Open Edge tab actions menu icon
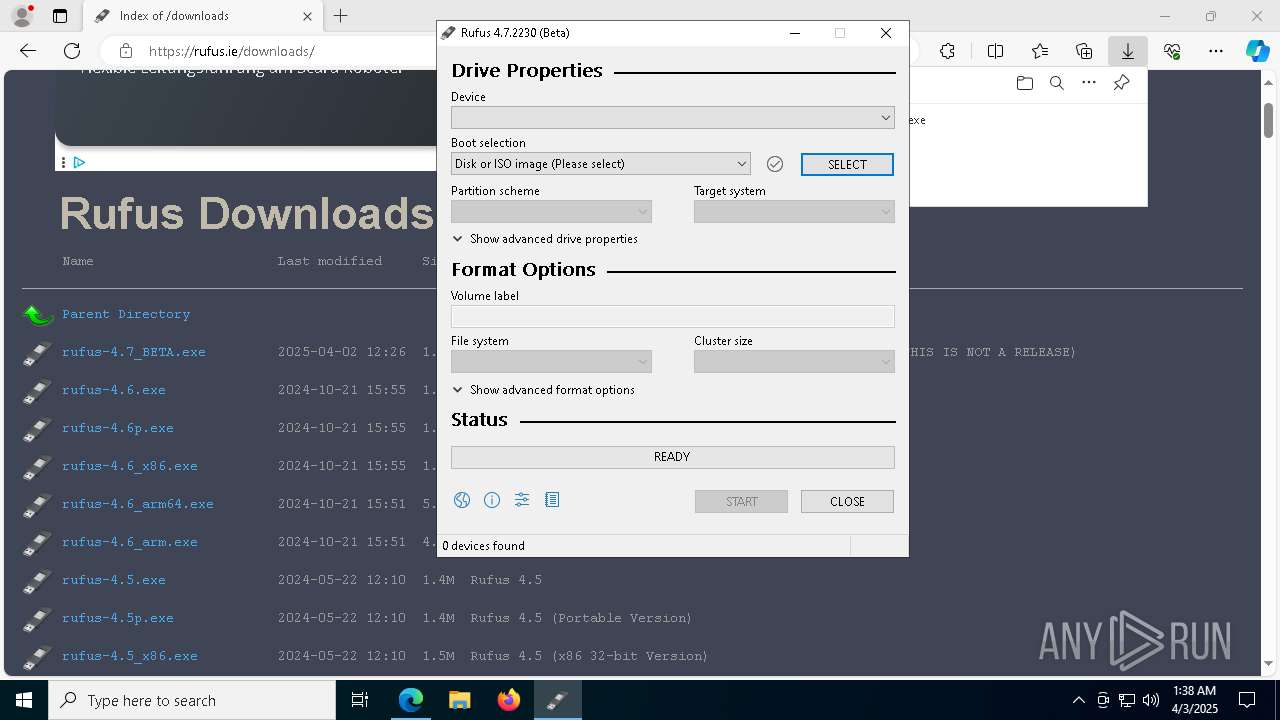This screenshot has height=720, width=1280. click(x=60, y=16)
